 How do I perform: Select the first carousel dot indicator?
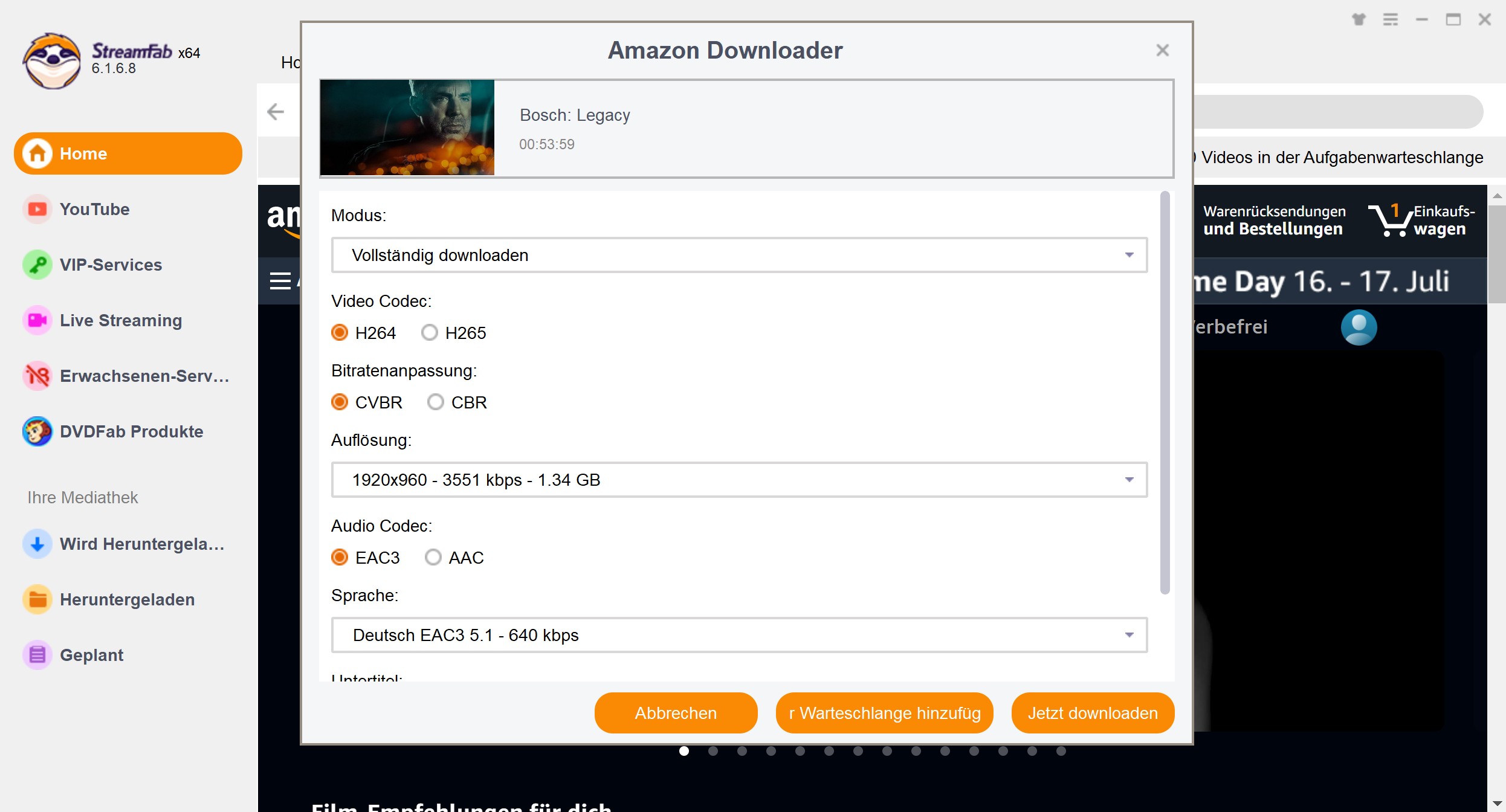click(x=684, y=751)
